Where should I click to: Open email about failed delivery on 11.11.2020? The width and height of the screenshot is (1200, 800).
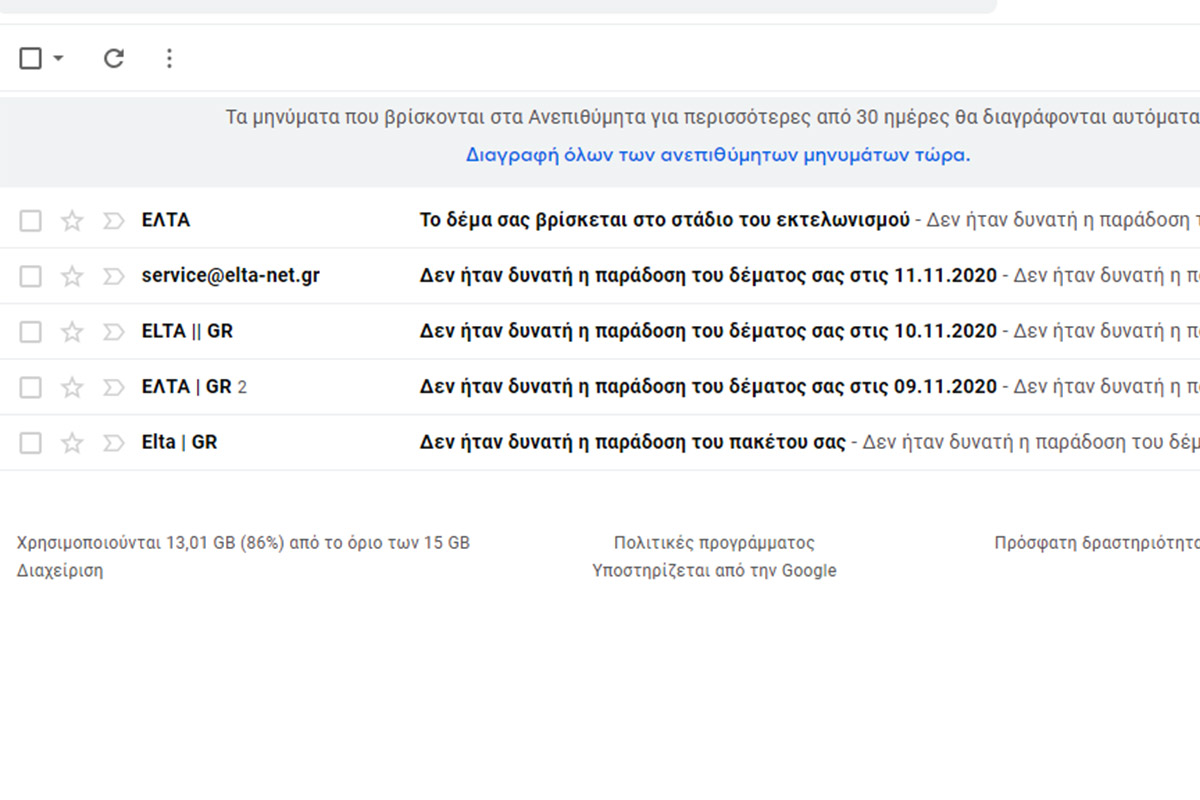[x=708, y=275]
